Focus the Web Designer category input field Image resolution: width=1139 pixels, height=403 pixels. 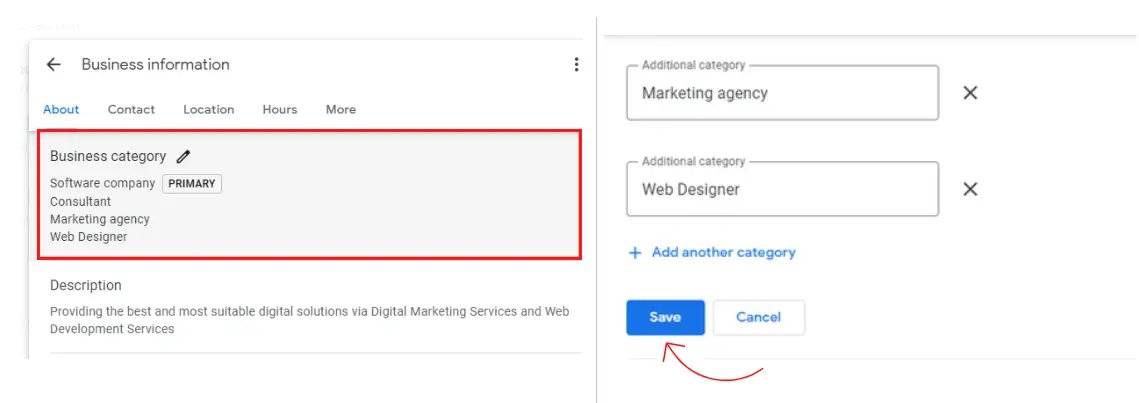point(782,190)
